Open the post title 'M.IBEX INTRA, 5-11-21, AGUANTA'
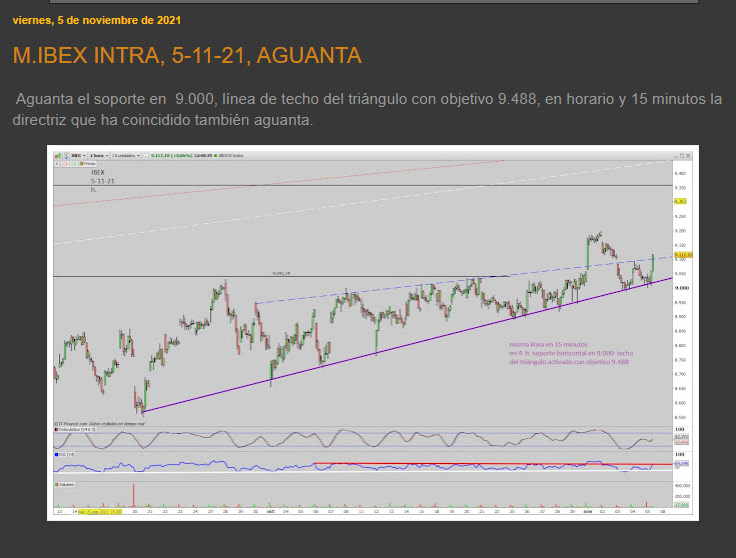 (x=187, y=55)
